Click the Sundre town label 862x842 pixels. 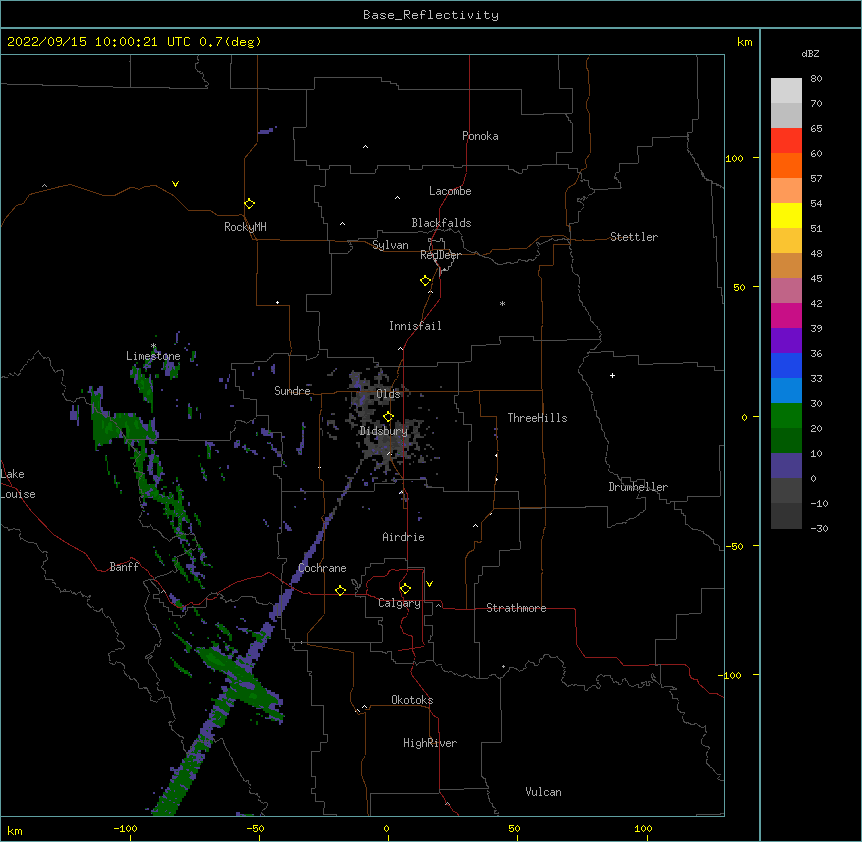292,391
